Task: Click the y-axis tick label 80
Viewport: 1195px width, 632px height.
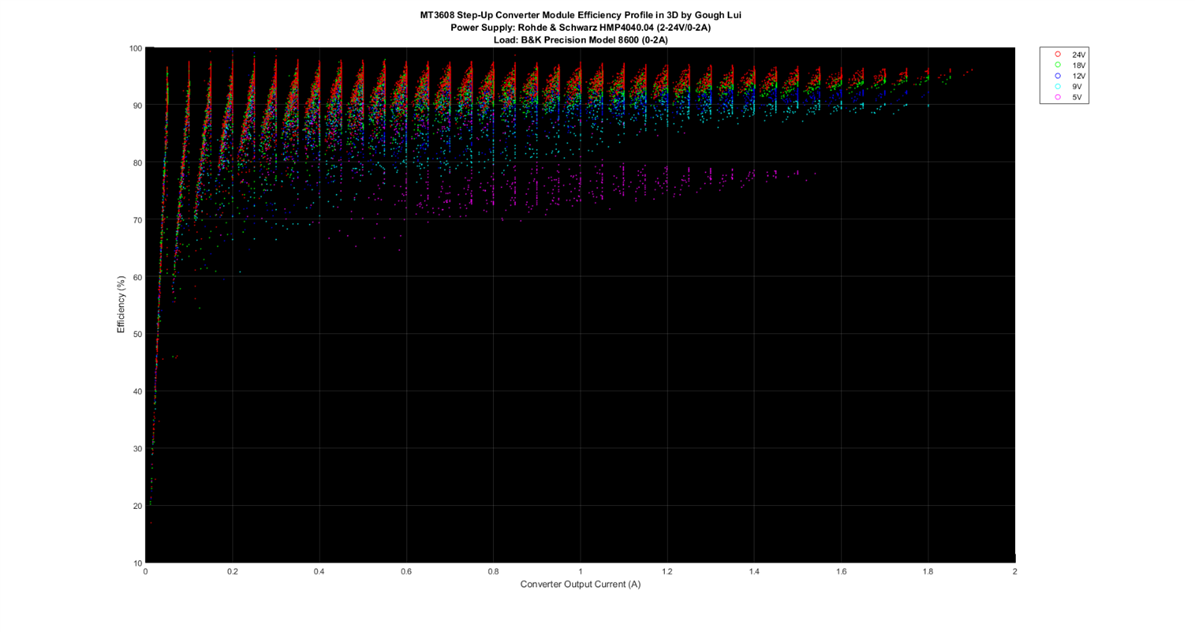Action: 137,162
